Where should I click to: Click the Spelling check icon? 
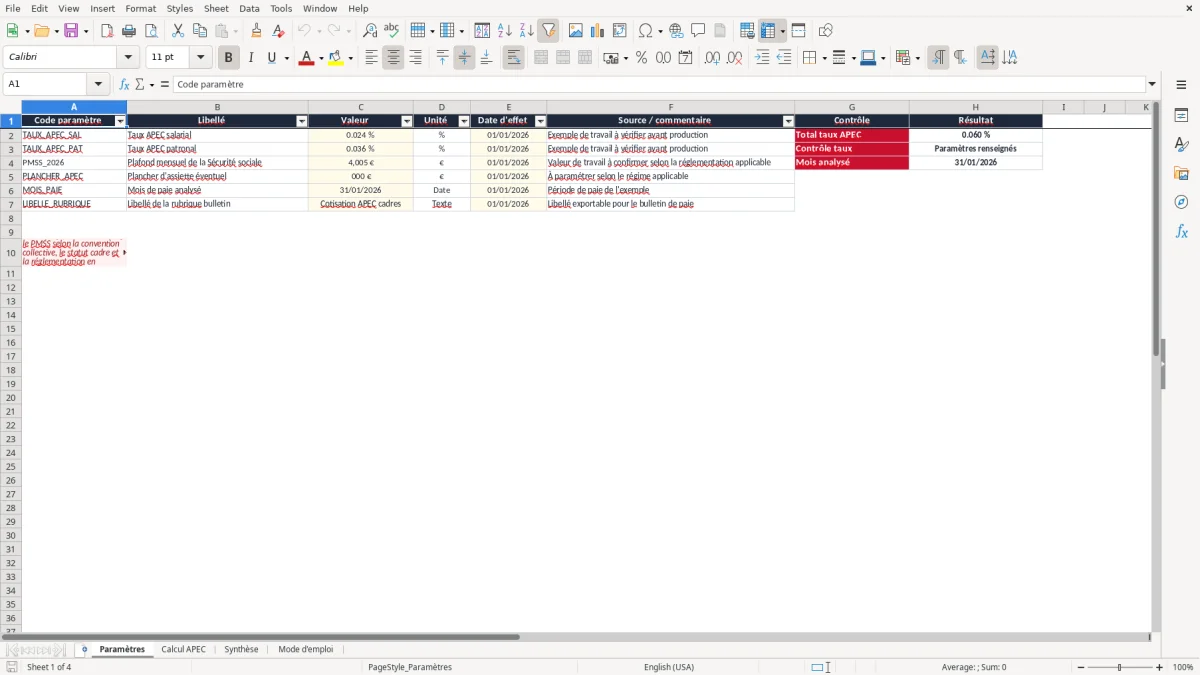pyautogui.click(x=392, y=31)
